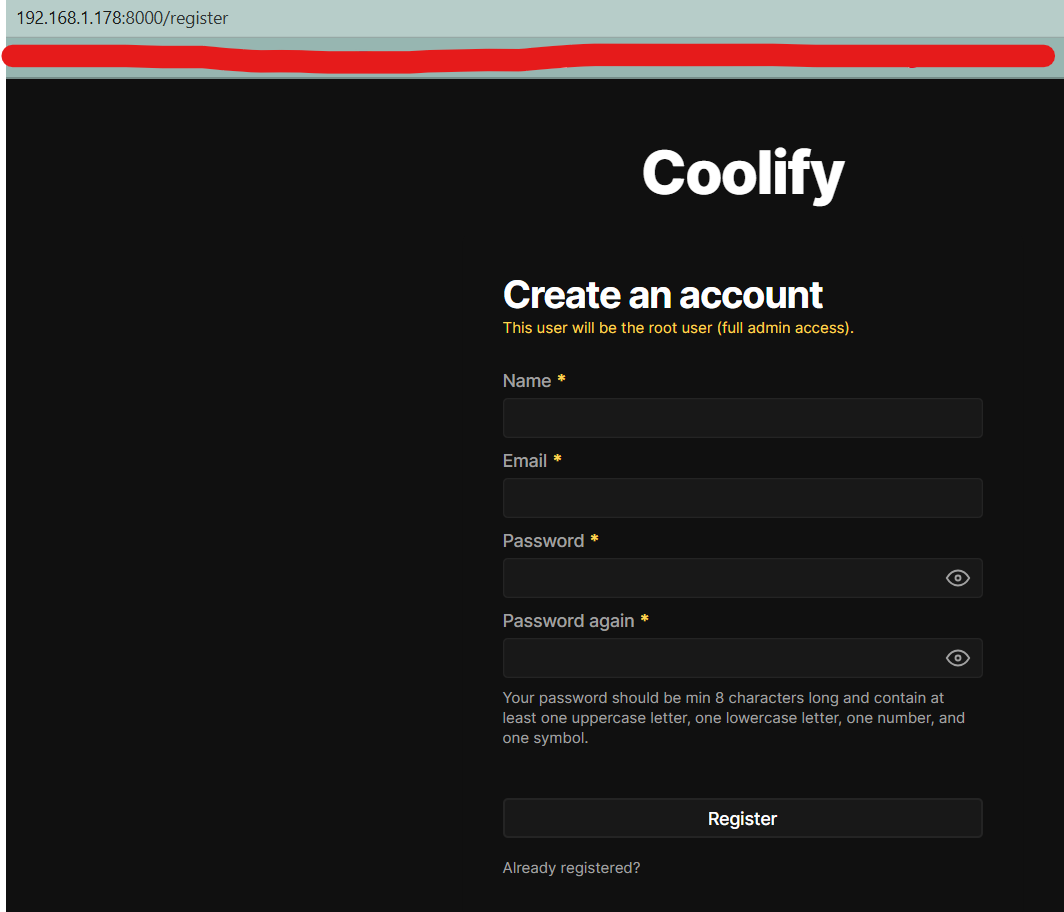Viewport: 1064px width, 912px height.
Task: Click the red redacted bar below URL
Action: (530, 56)
